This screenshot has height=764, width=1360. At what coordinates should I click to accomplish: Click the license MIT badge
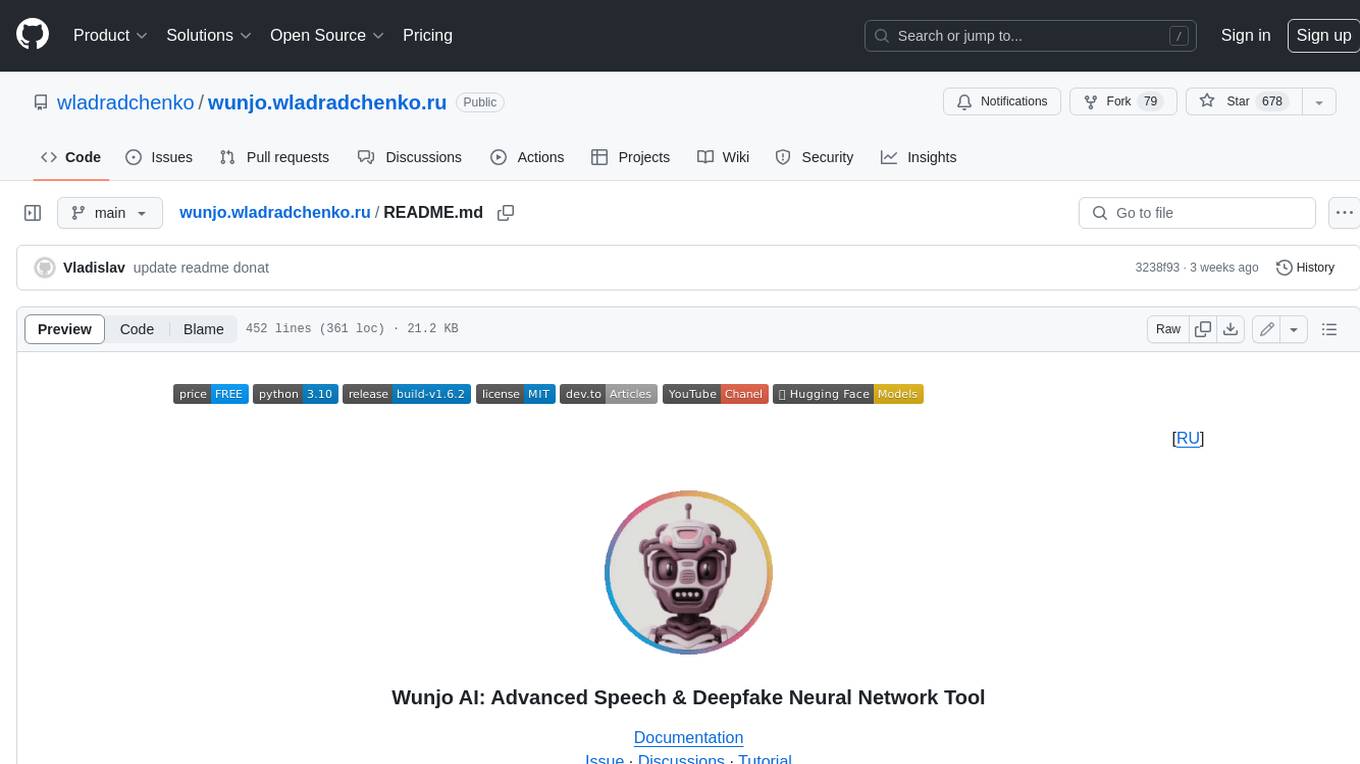pos(515,394)
